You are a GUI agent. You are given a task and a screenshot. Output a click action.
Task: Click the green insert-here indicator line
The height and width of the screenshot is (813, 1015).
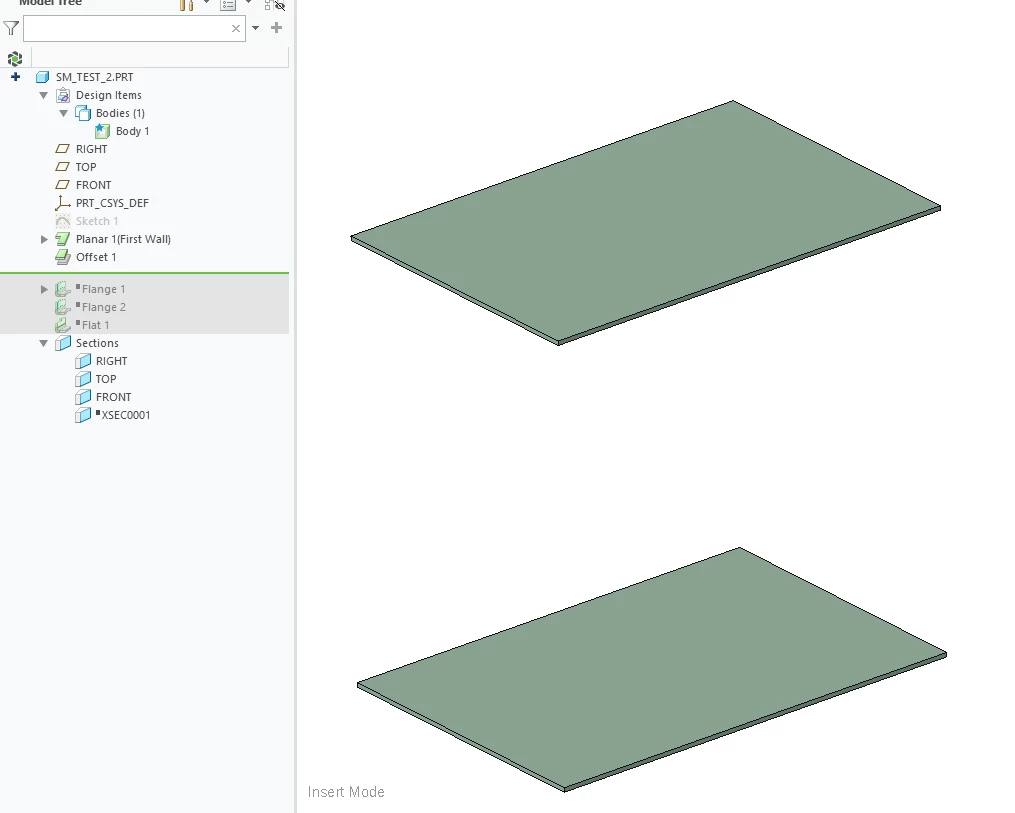(x=144, y=273)
